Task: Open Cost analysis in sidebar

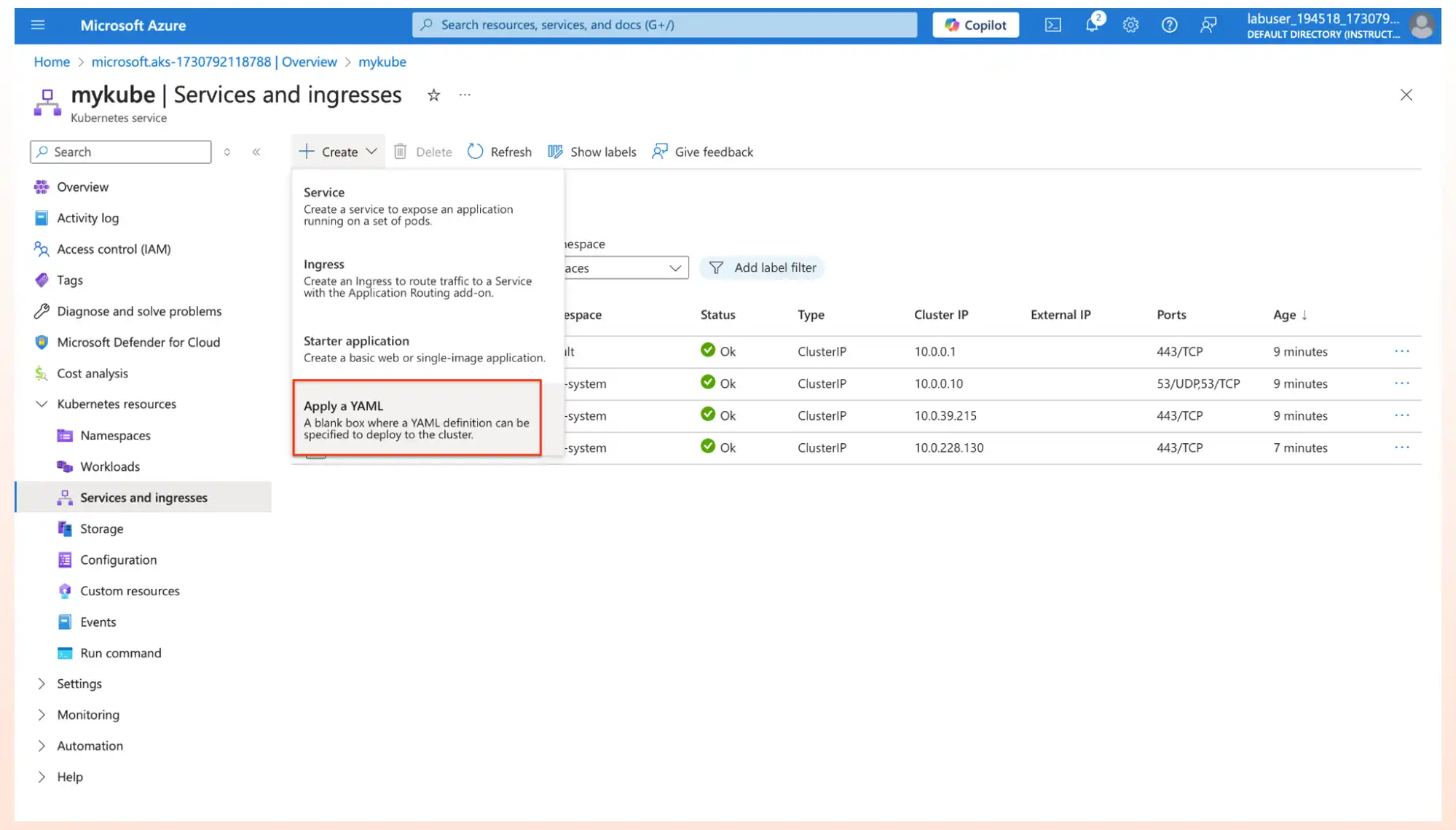Action: coord(93,373)
